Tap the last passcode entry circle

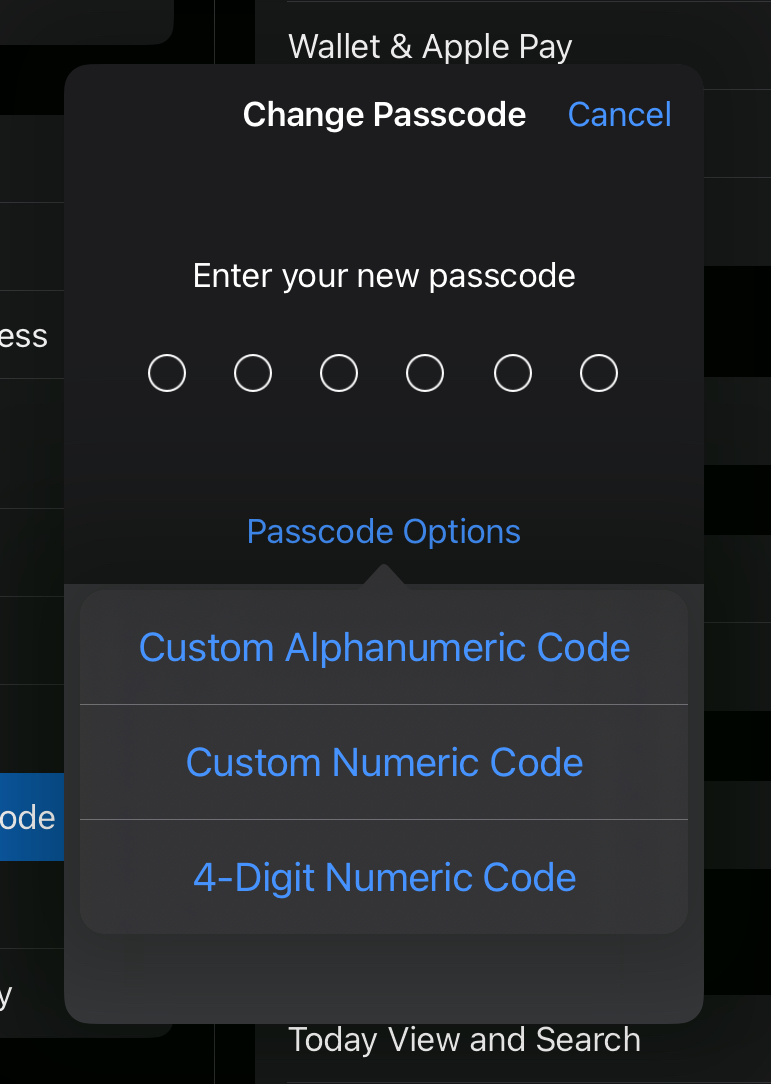(x=598, y=373)
